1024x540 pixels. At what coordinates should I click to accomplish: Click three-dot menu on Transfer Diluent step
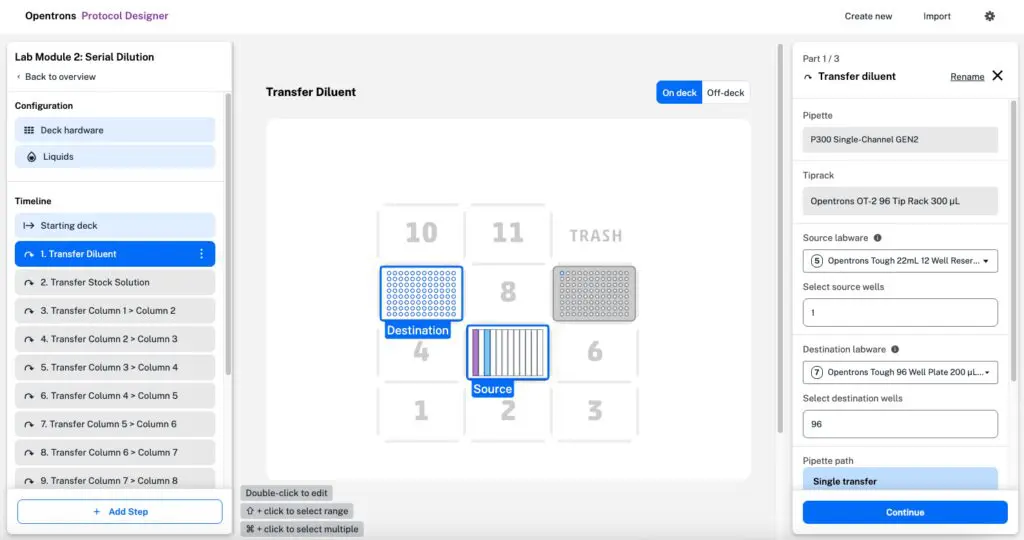pos(201,254)
